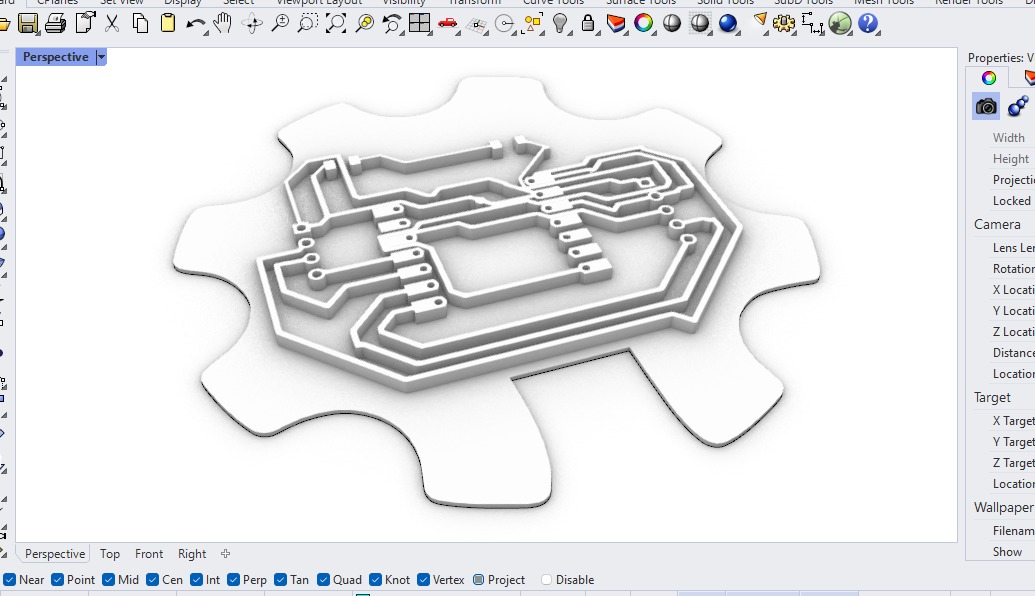The image size is (1035, 596).
Task: Toggle the Cen osnap checkbox
Action: point(152,579)
